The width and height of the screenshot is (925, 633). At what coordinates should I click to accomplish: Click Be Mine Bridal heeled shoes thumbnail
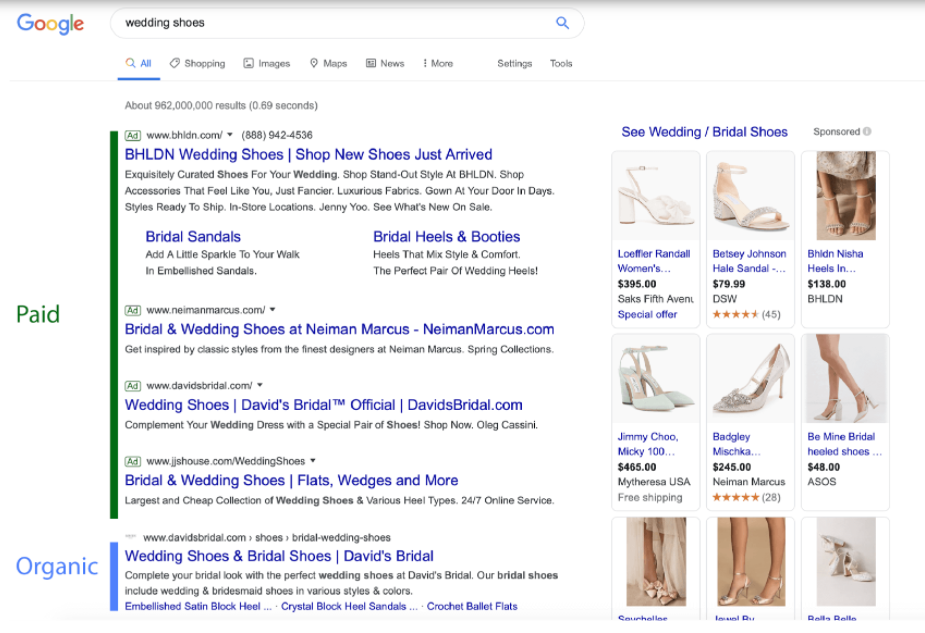point(845,379)
